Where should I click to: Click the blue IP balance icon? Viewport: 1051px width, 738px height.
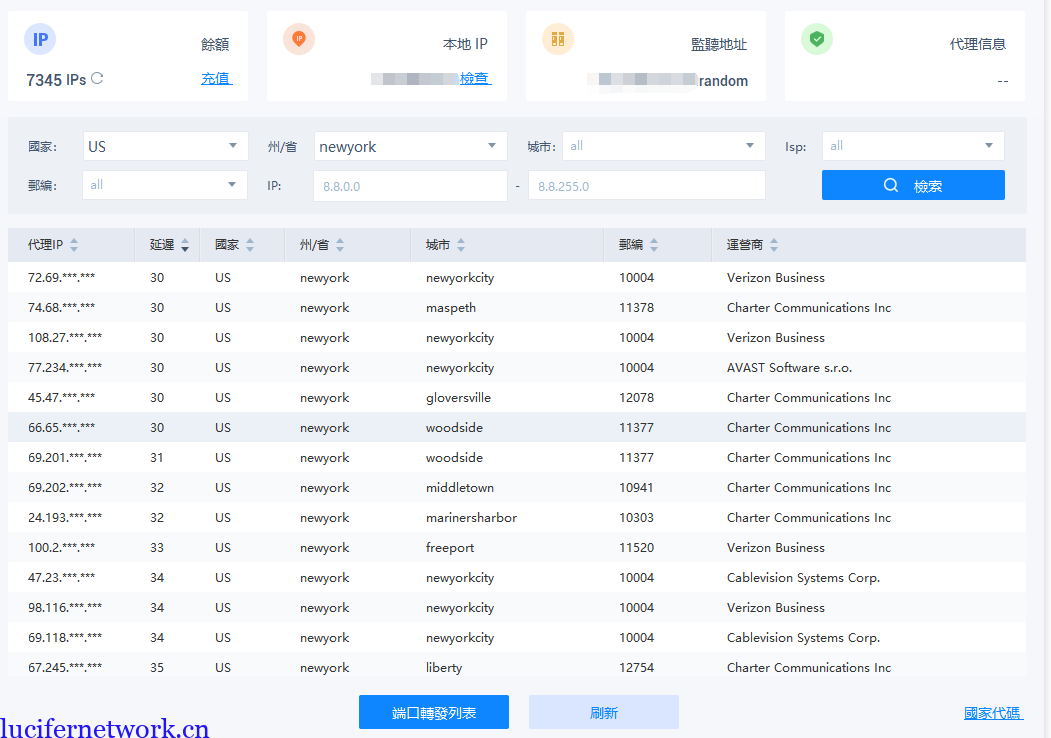40,40
